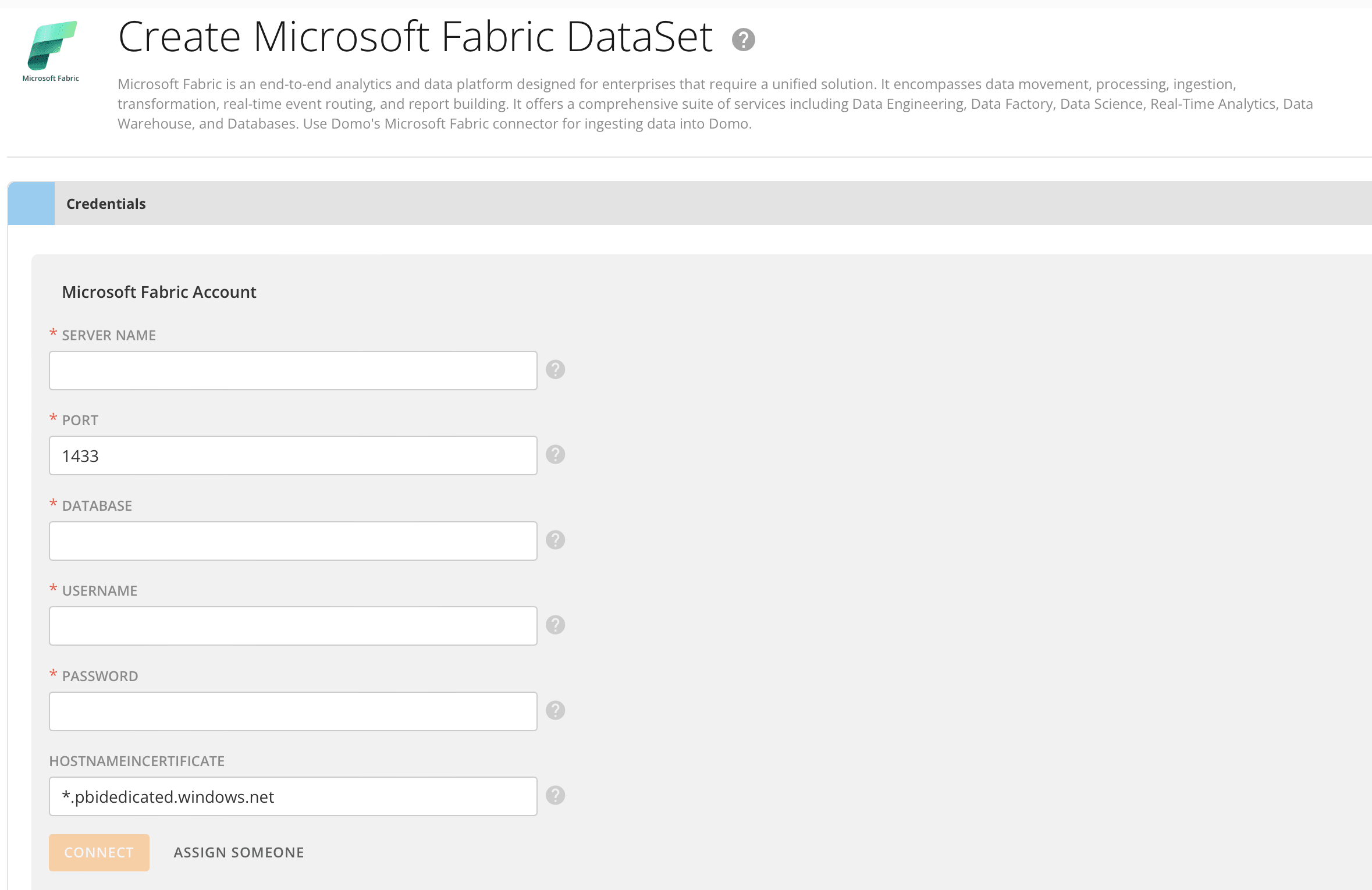Click the Connect button
This screenshot has width=1372, height=890.
(99, 852)
